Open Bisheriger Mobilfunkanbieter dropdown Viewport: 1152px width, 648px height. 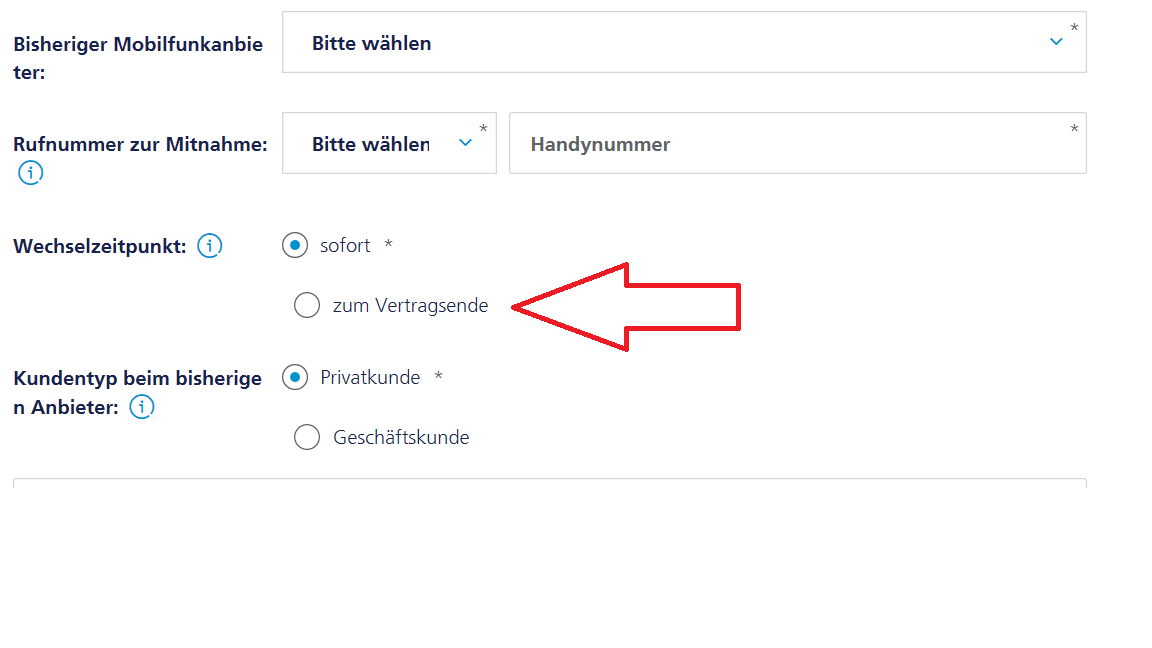coord(684,43)
